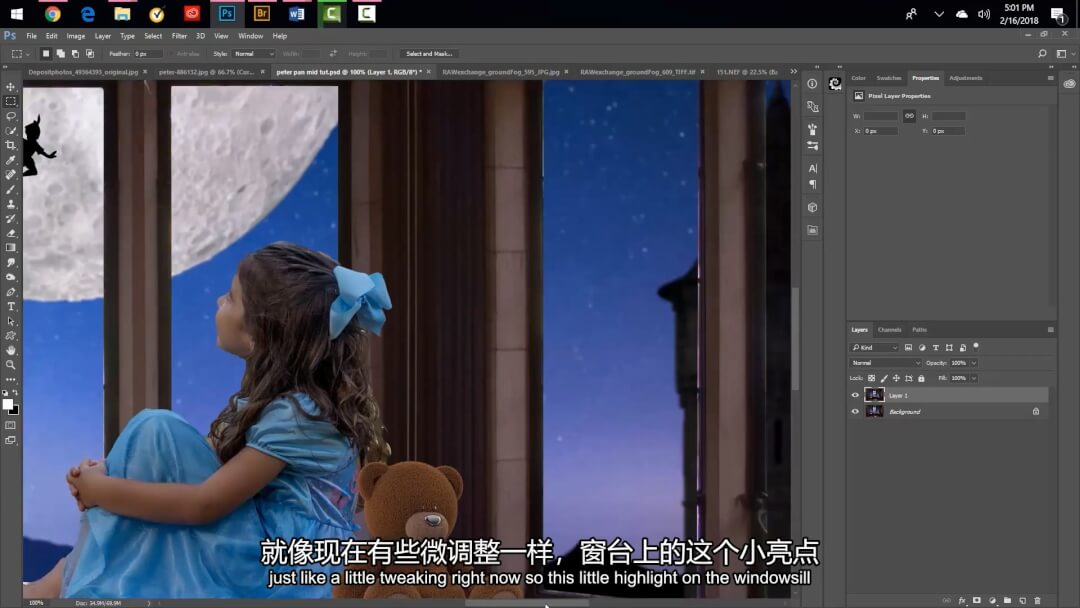Select the Move tool

(x=11, y=87)
